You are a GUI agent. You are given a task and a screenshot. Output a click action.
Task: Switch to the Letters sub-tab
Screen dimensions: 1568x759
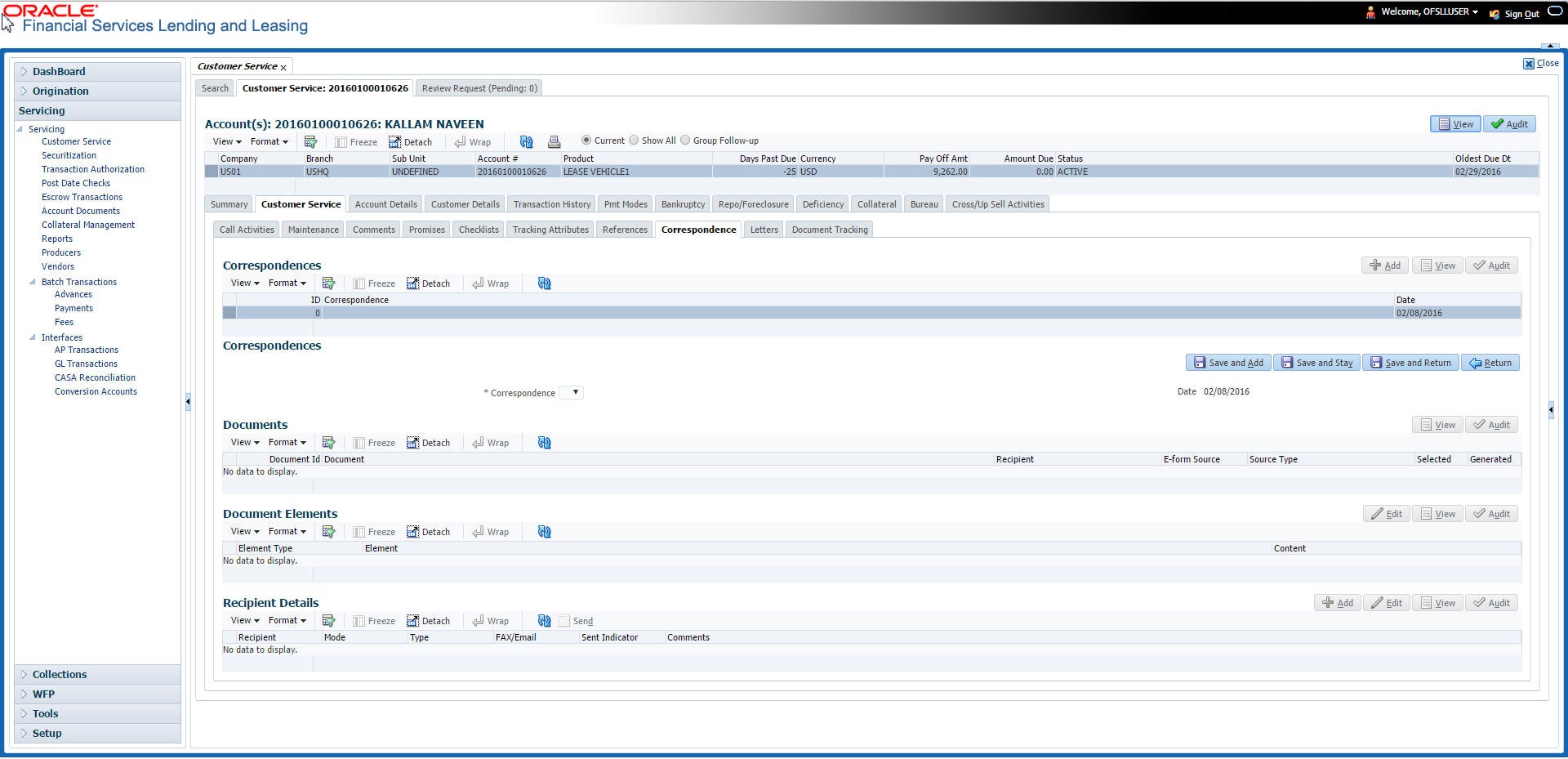[764, 230]
